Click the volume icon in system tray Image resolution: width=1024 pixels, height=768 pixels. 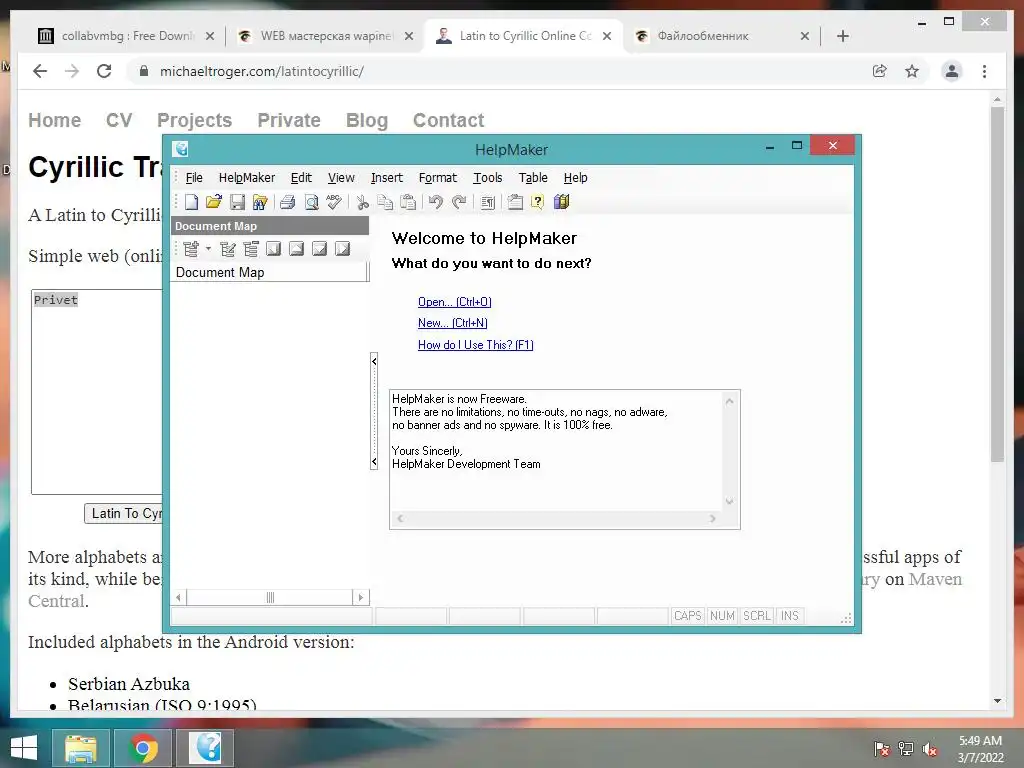[930, 749]
